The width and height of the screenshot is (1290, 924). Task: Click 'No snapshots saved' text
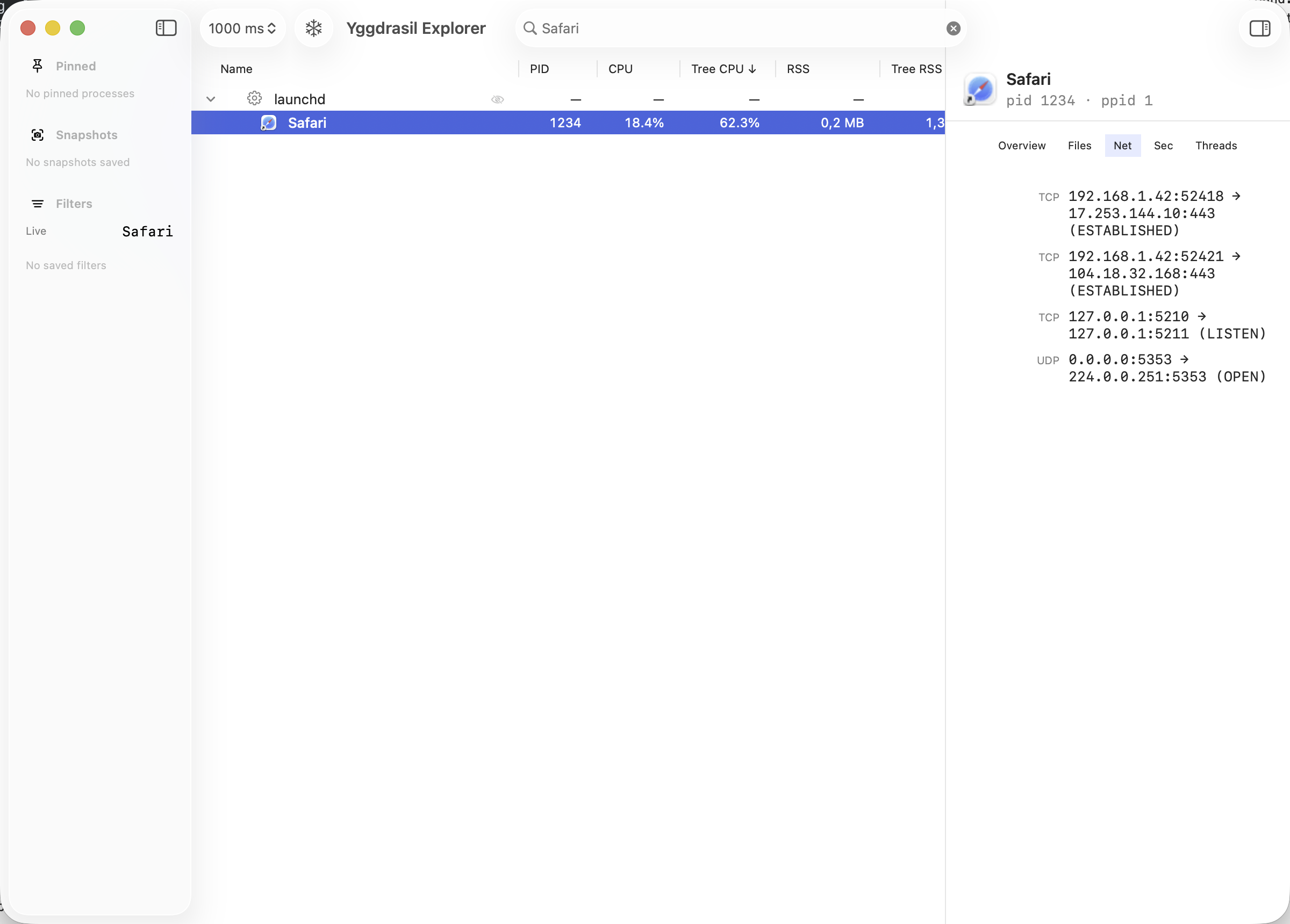[78, 162]
